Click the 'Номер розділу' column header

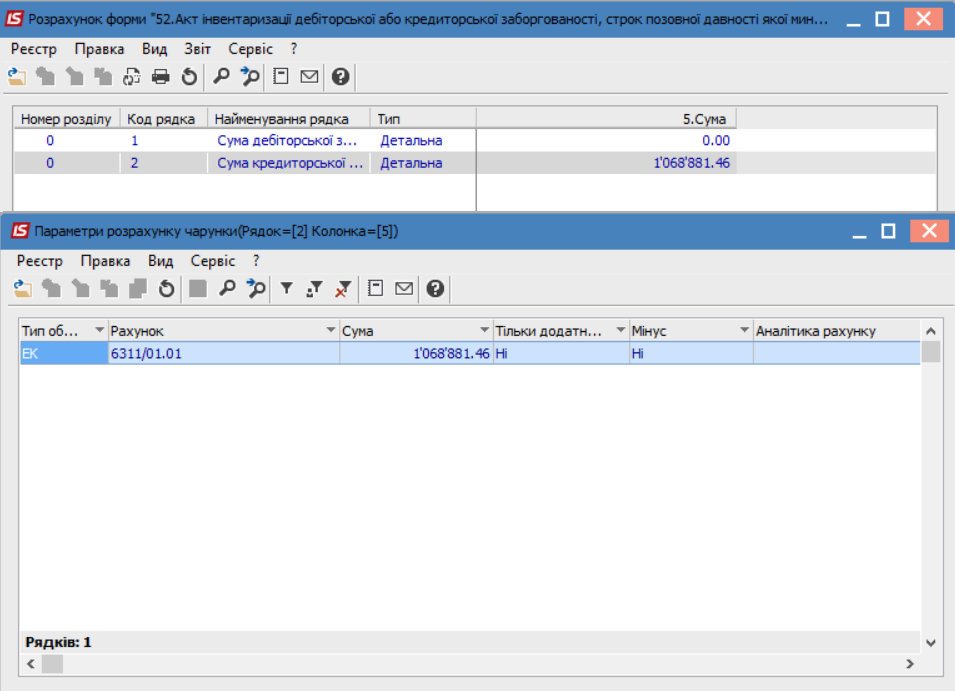click(66, 119)
